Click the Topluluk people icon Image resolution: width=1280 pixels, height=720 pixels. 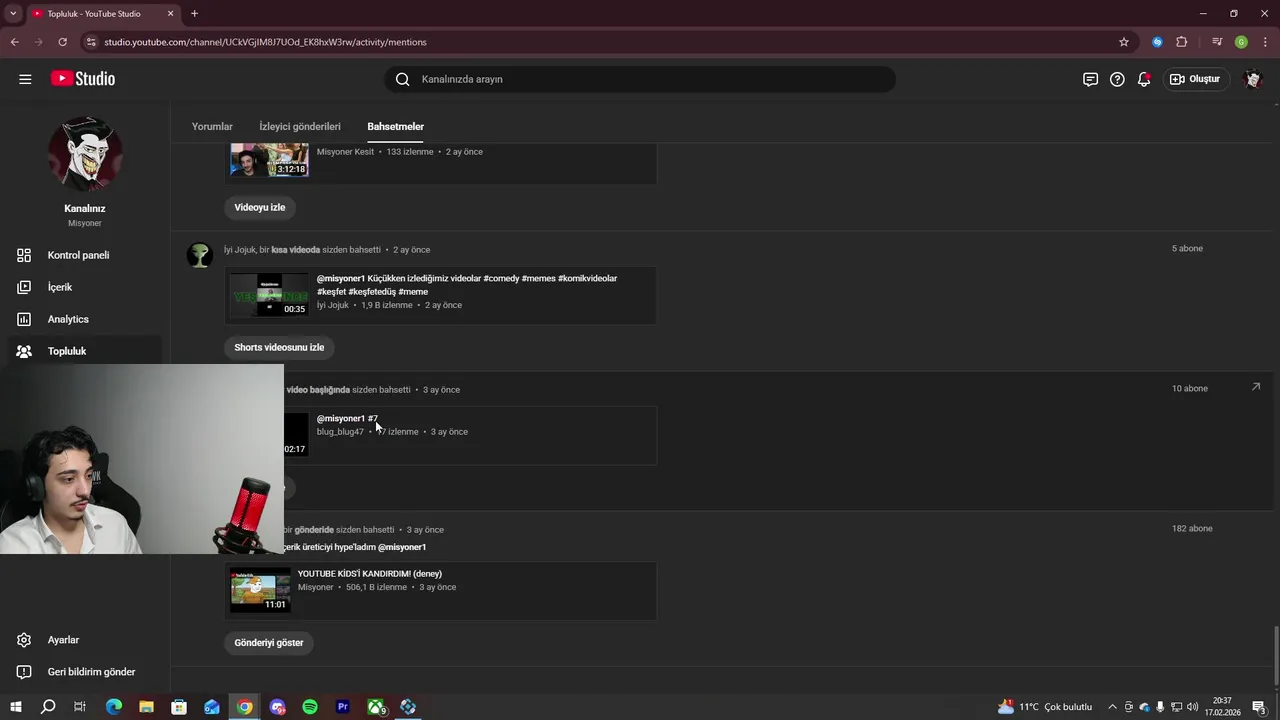[24, 351]
